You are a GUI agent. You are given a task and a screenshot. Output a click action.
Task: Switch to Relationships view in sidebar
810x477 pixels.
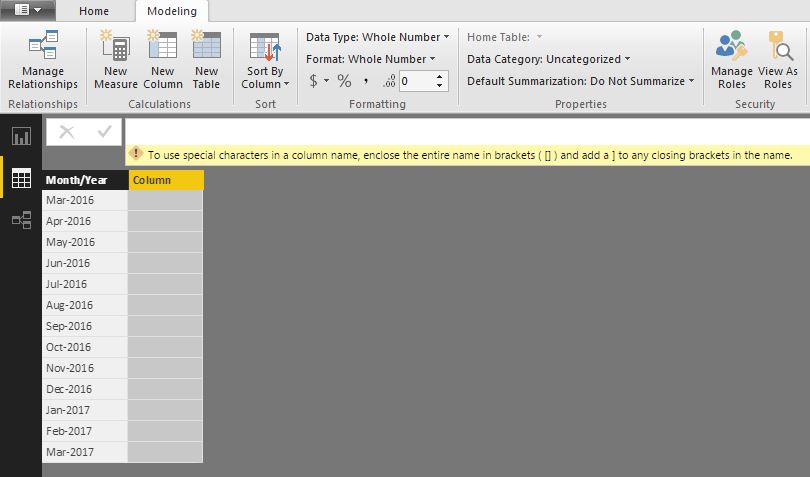pyautogui.click(x=21, y=220)
